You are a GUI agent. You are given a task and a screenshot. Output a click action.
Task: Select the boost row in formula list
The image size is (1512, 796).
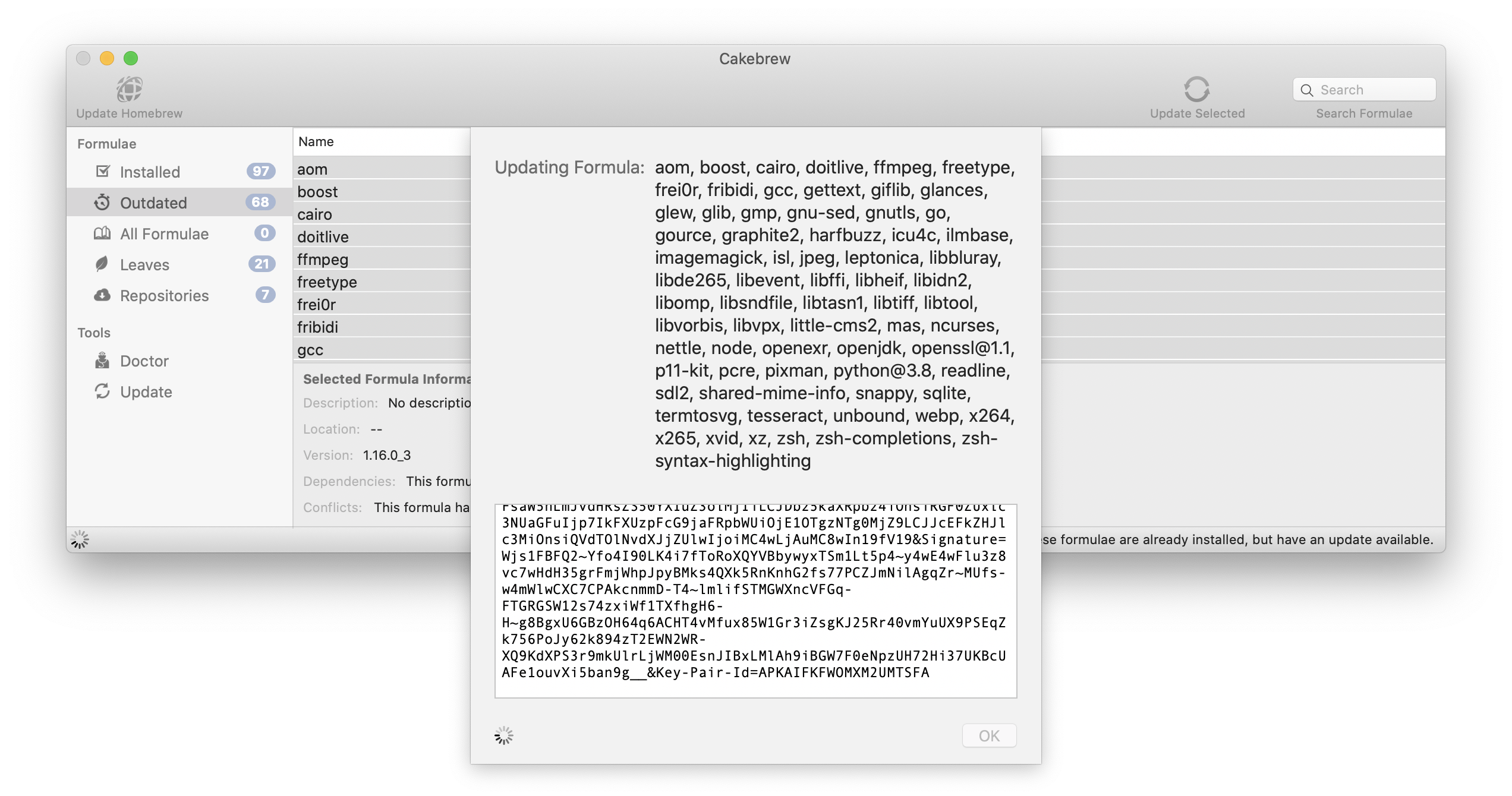(382, 191)
